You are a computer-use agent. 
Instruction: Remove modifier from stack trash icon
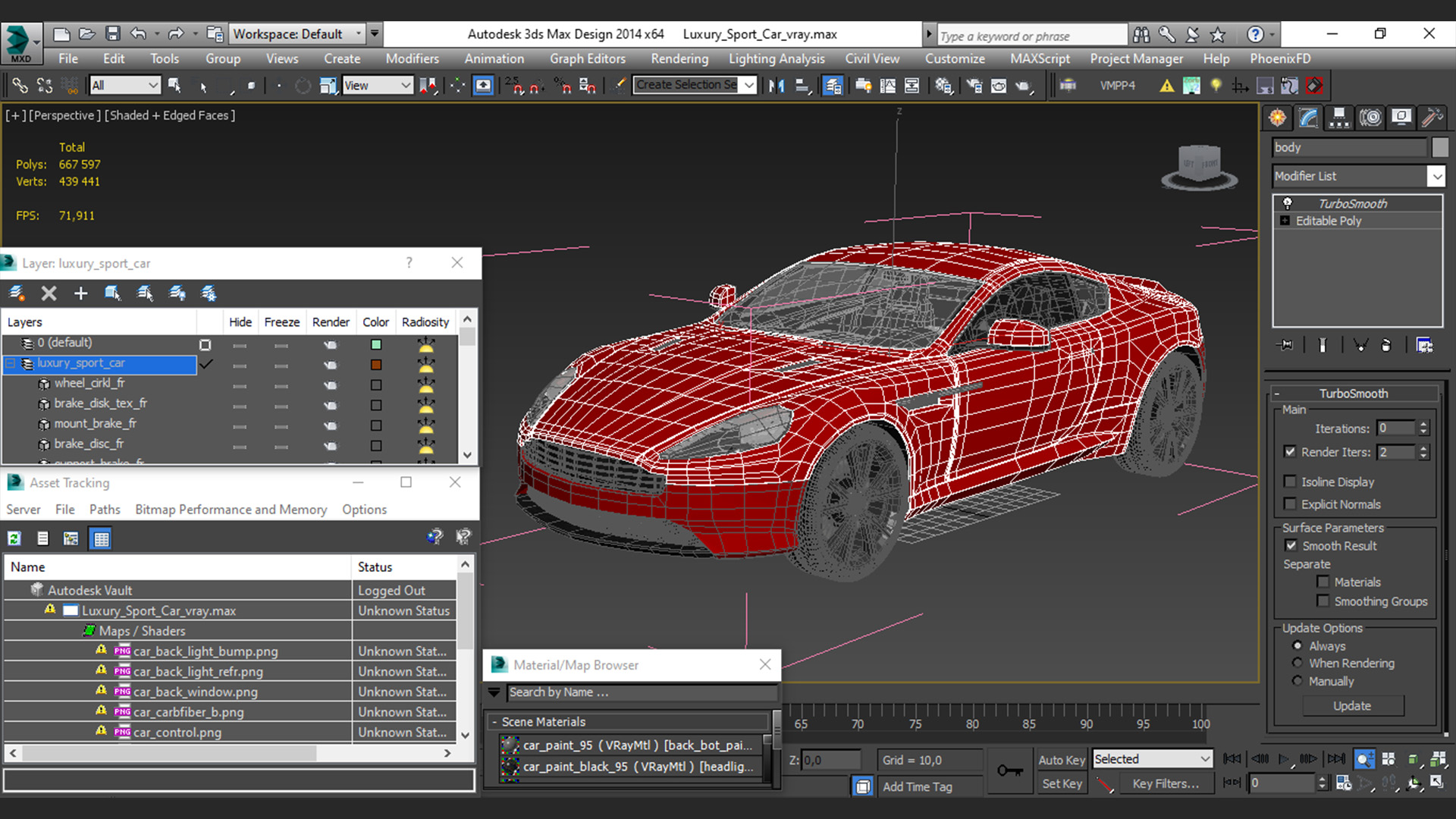(1386, 345)
